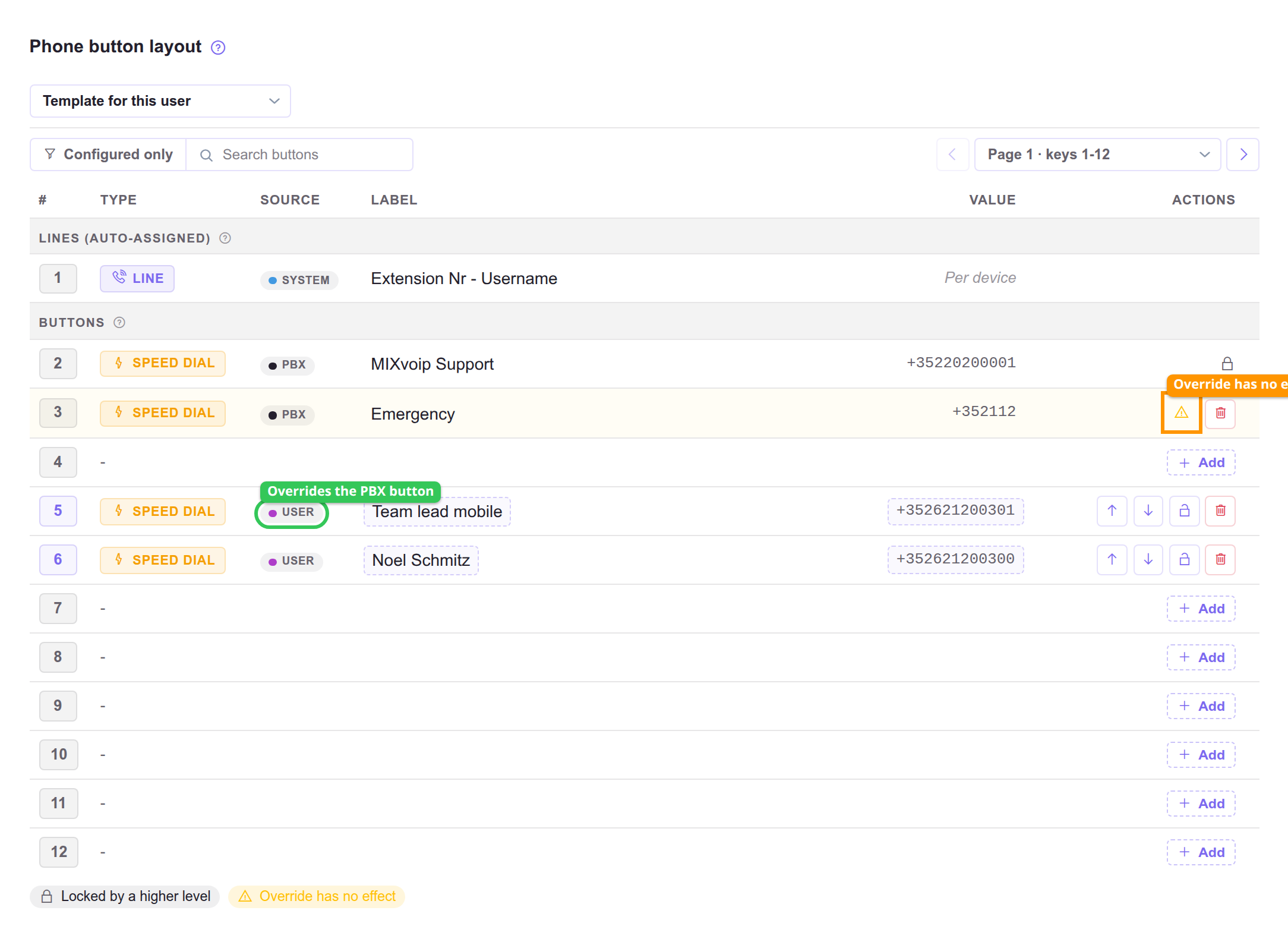Toggle the Configured only filter
The height and width of the screenshot is (945, 1288).
109,155
